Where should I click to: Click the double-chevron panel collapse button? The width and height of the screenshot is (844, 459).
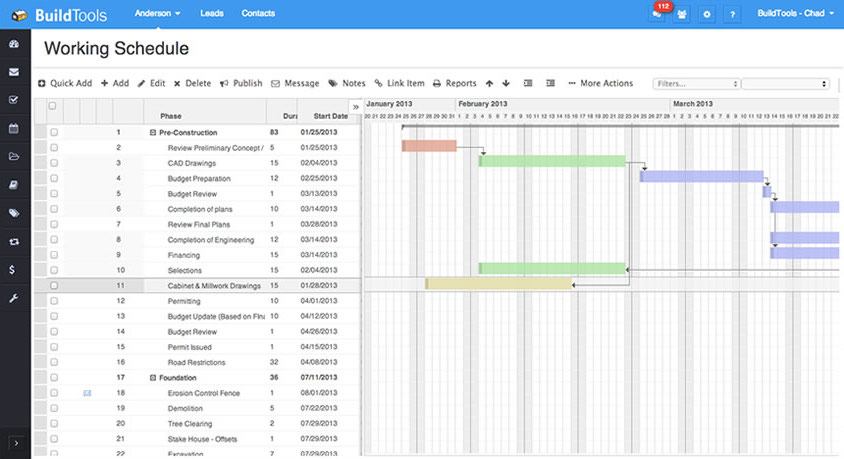pos(356,106)
